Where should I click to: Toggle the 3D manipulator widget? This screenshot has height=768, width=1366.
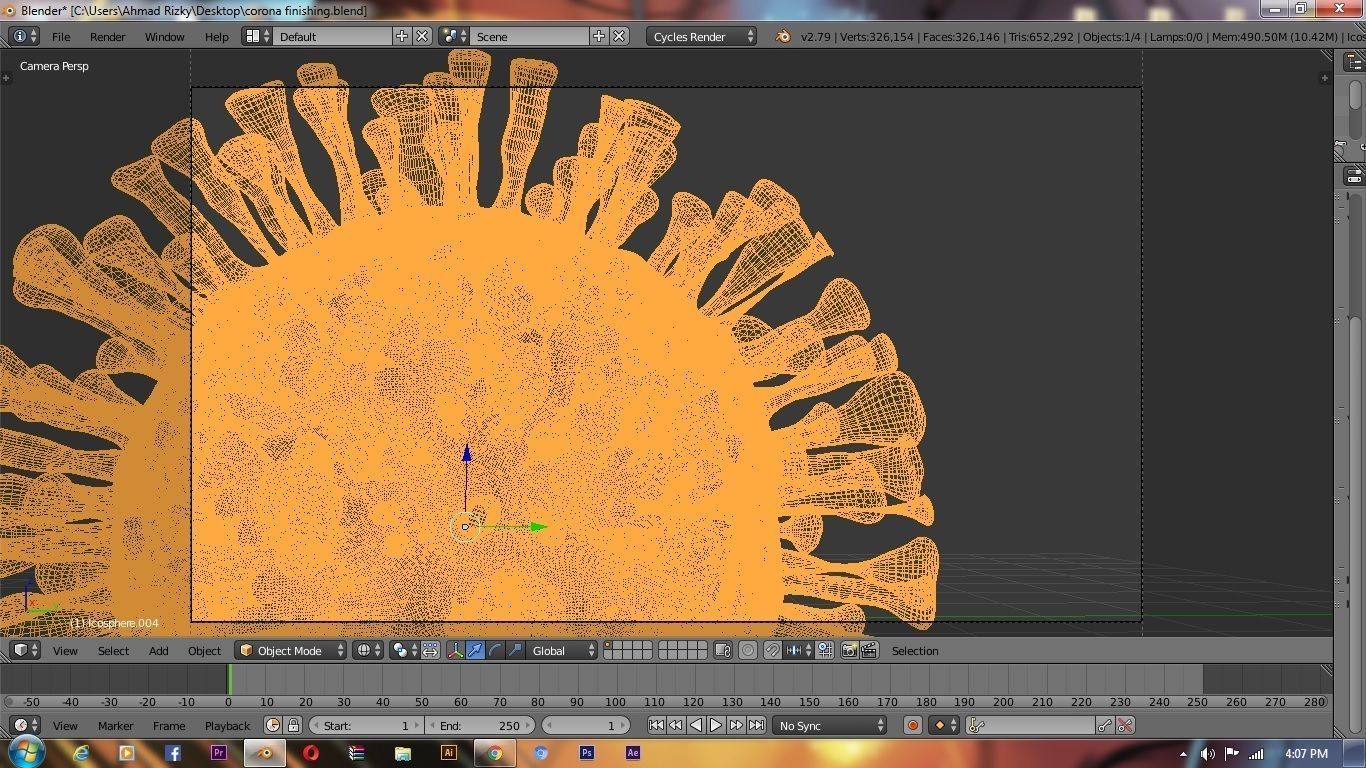(x=456, y=650)
